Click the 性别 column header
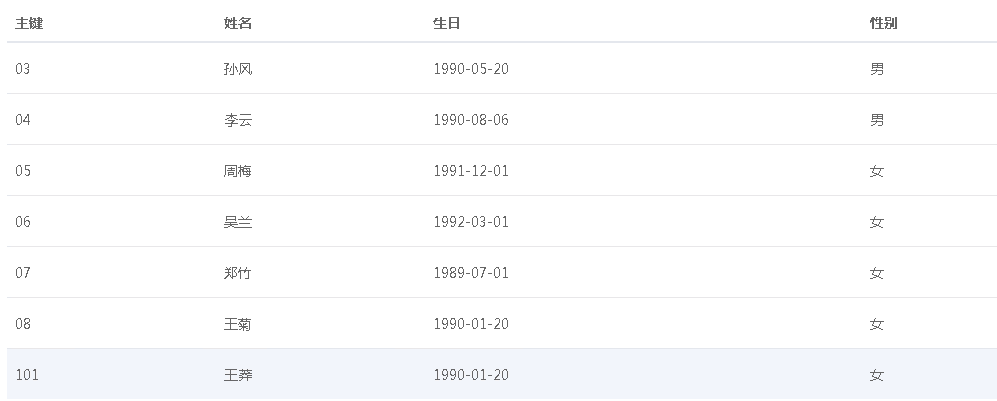 883,23
